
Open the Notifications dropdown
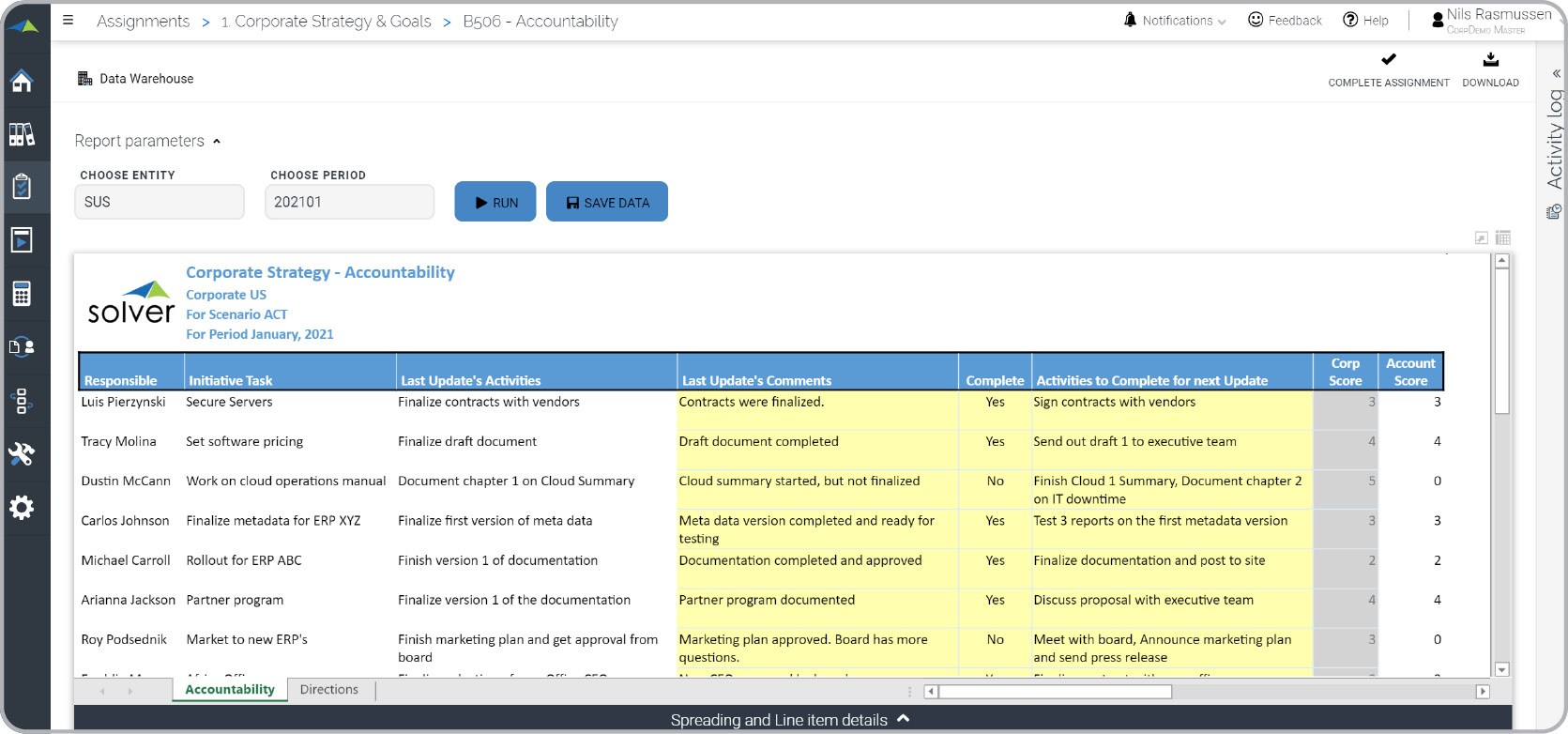click(x=1176, y=21)
